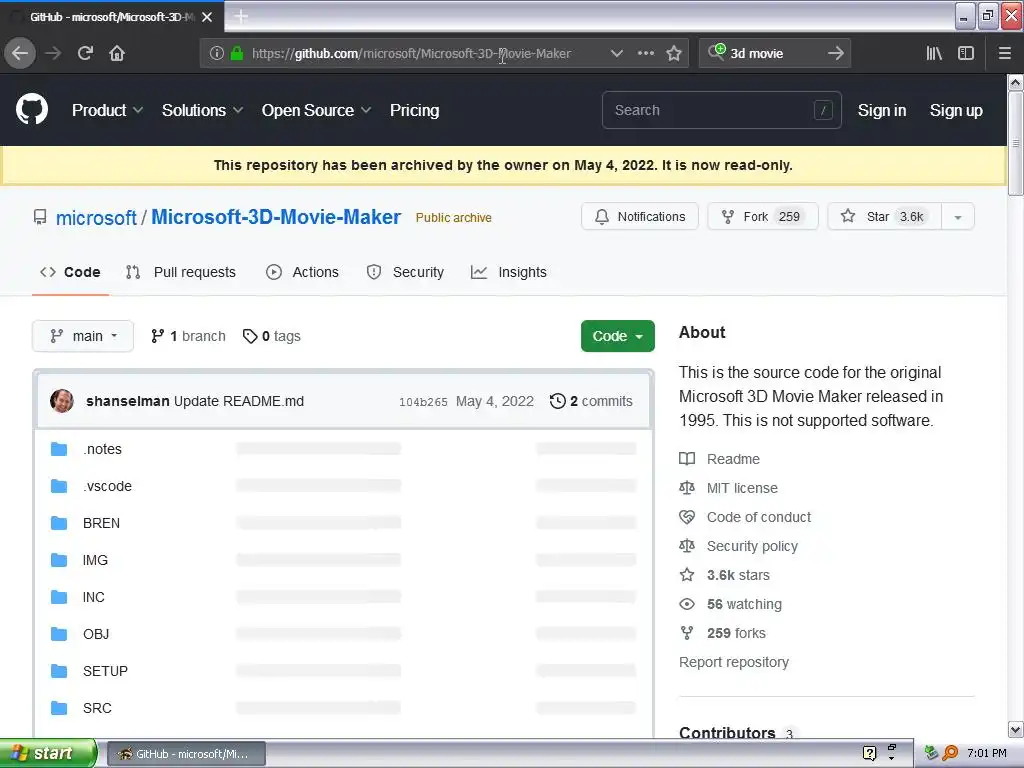The image size is (1024, 768).
Task: Open the green Code dropdown button
Action: click(x=618, y=336)
